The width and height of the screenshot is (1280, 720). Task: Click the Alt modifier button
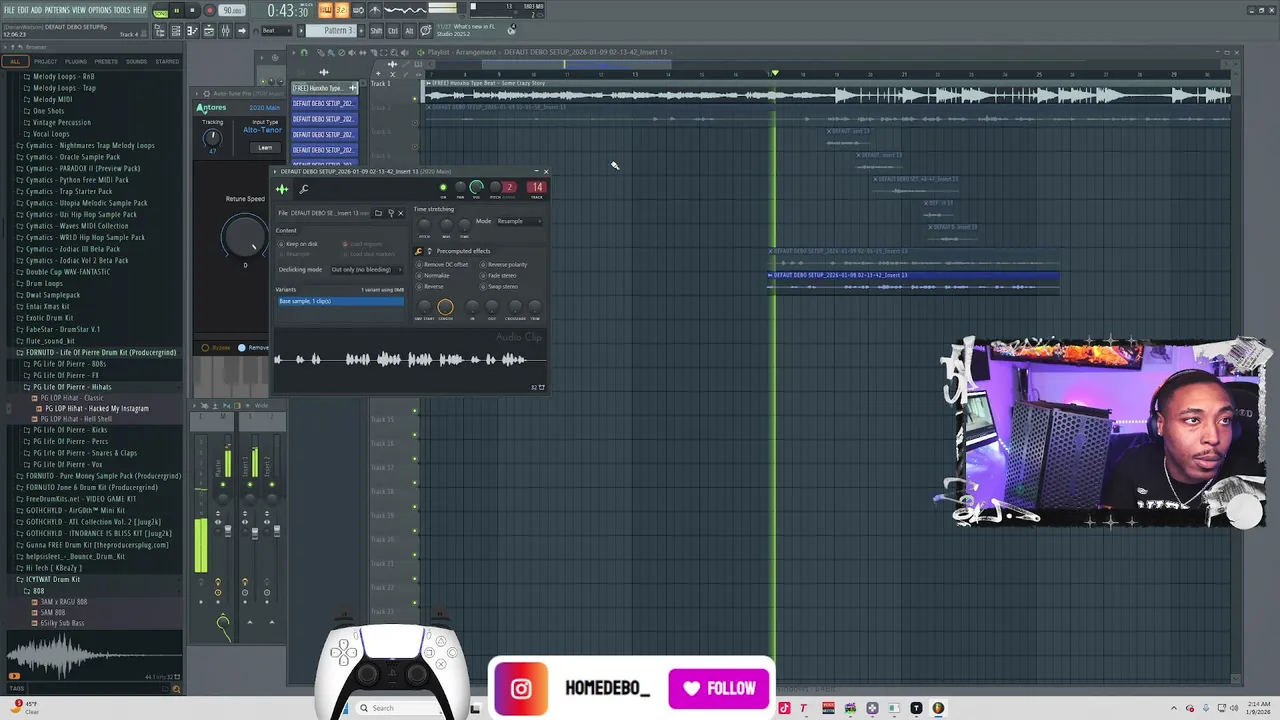click(409, 31)
